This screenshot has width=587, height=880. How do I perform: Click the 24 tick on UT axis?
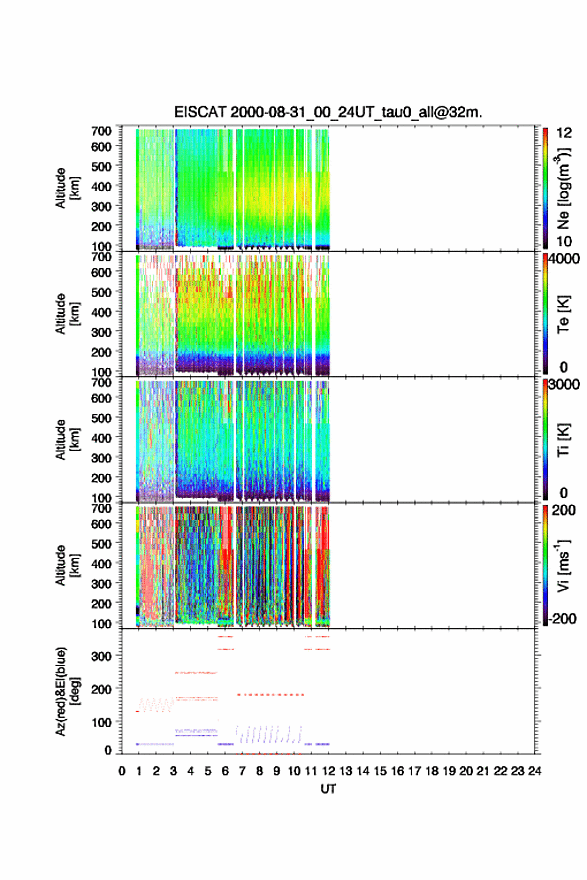534,771
